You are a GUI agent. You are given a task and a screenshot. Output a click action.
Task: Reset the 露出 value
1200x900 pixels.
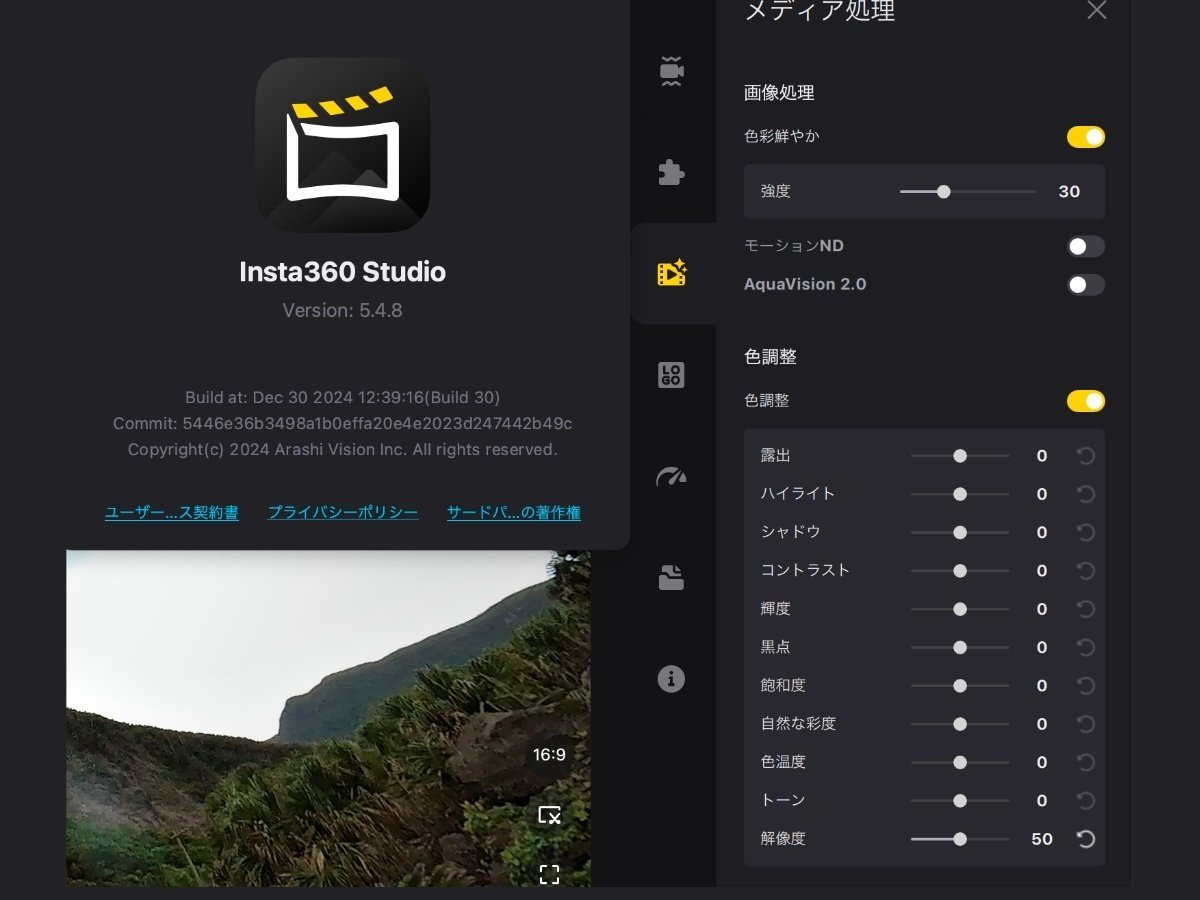1086,456
